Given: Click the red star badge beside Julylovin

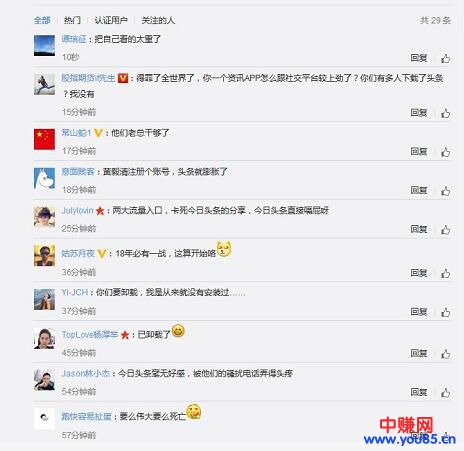Looking at the screenshot, I should point(100,211).
